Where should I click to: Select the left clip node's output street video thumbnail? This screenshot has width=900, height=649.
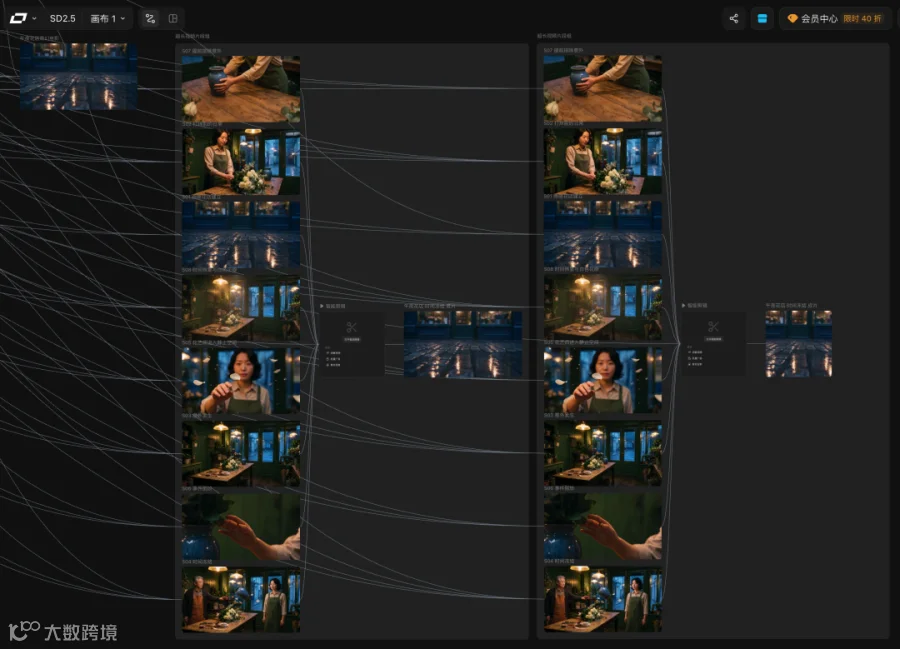click(463, 344)
